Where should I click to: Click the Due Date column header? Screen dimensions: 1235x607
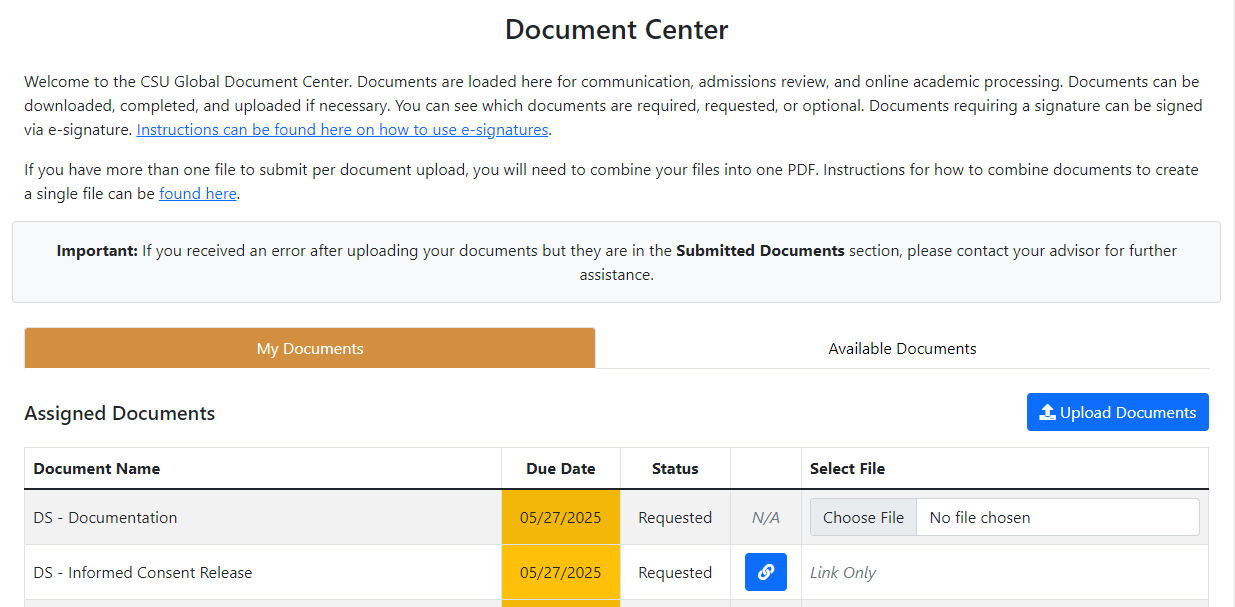[x=560, y=468]
